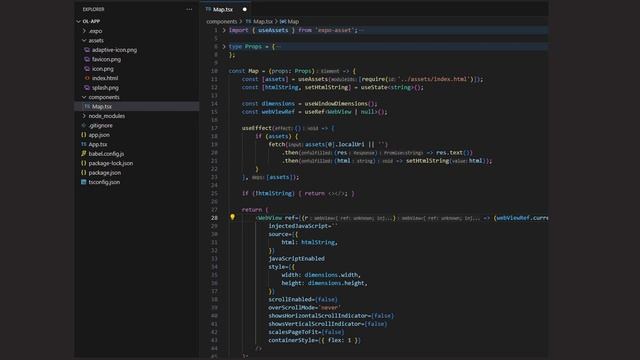The height and width of the screenshot is (360, 640).
Task: Open App.tsx from explorer
Action: (x=98, y=144)
